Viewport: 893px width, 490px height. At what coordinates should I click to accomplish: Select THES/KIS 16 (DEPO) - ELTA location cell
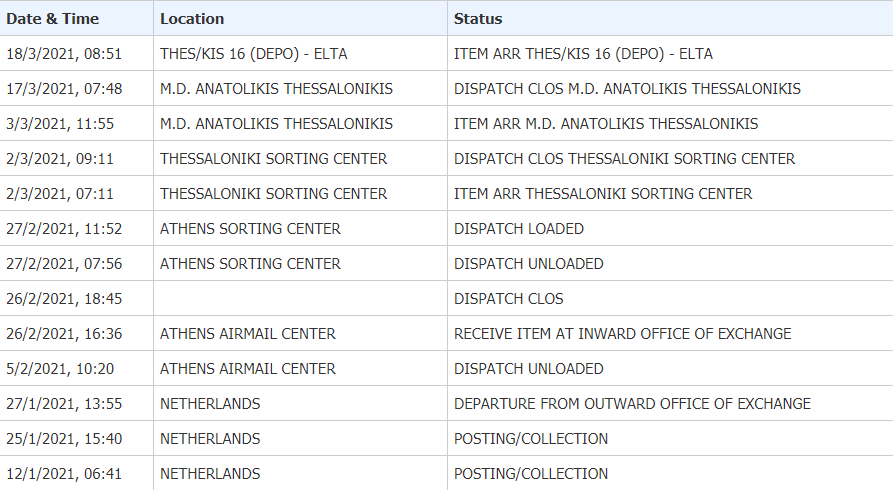tap(300, 54)
